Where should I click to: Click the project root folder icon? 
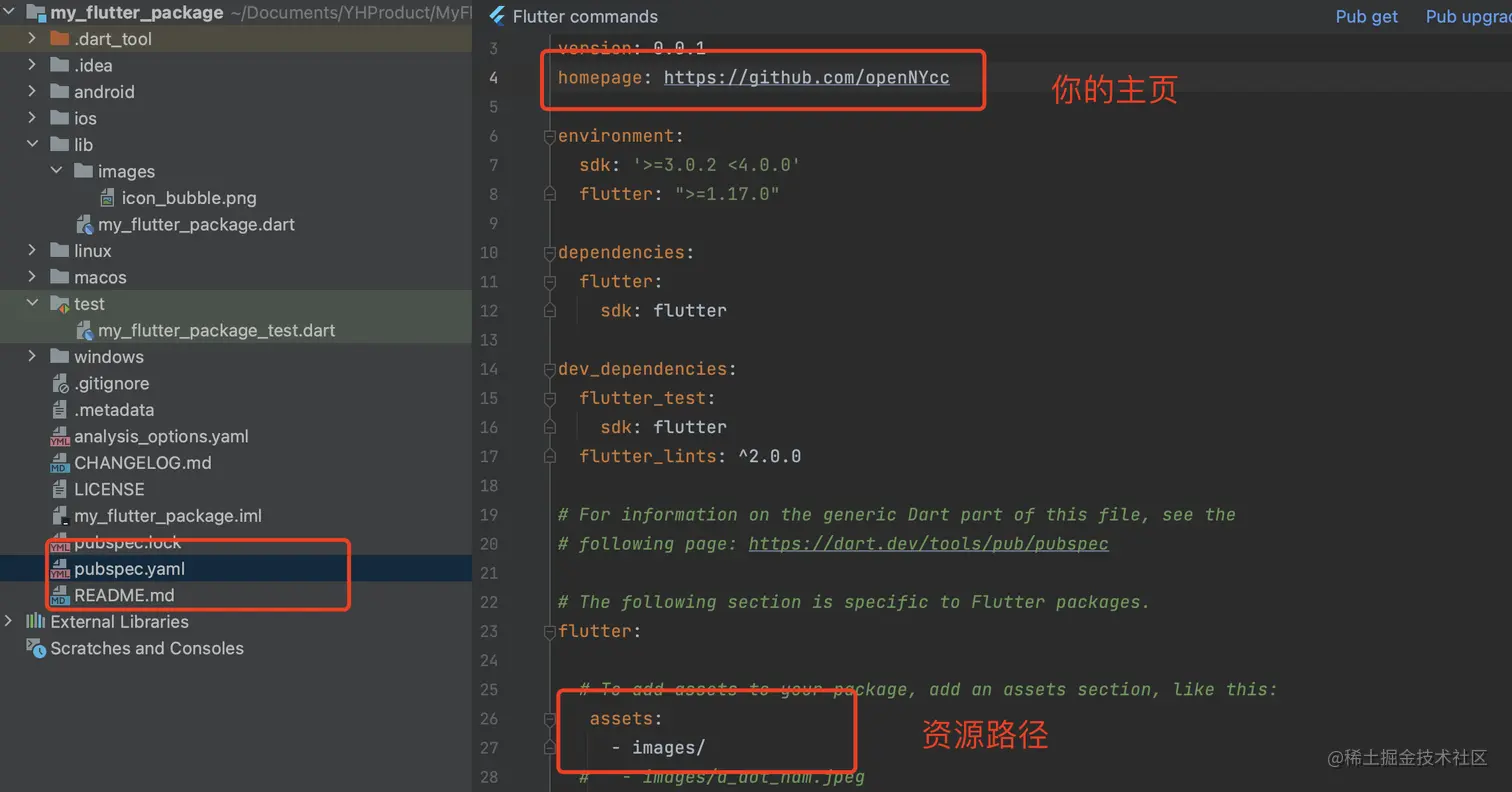(x=36, y=12)
